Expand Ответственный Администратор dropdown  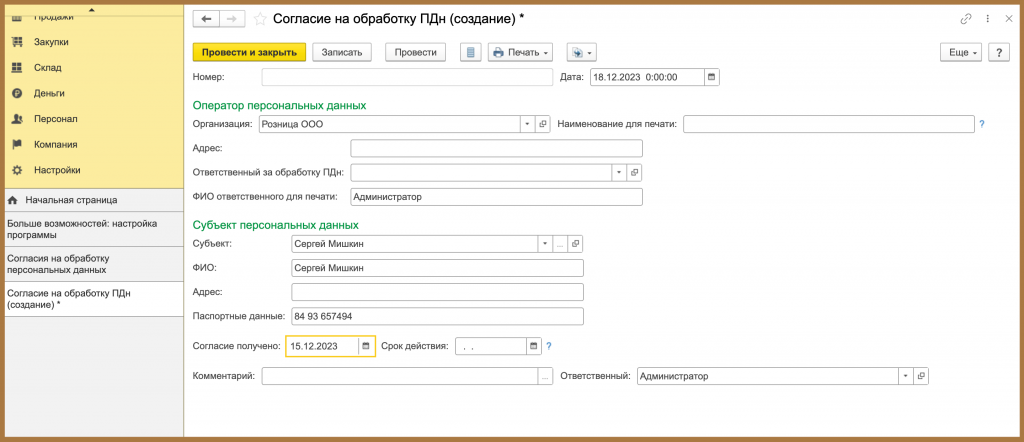[906, 376]
